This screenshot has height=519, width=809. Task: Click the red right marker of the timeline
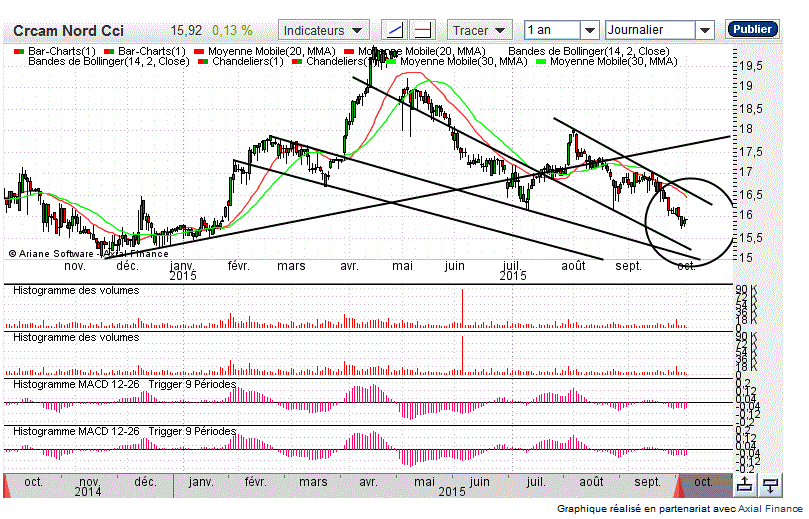tap(681, 485)
